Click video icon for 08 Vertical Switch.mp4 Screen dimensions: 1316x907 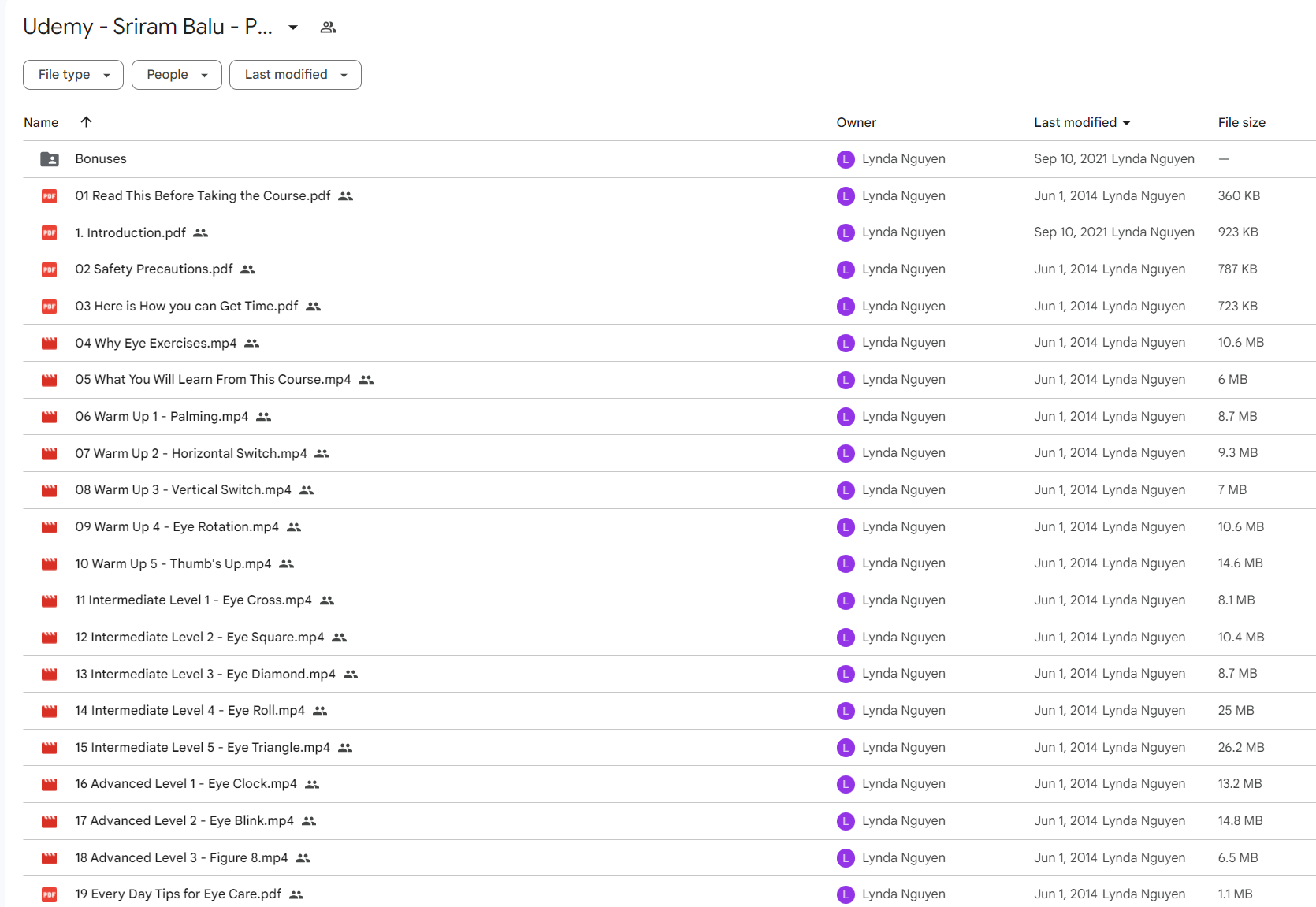[x=50, y=490]
